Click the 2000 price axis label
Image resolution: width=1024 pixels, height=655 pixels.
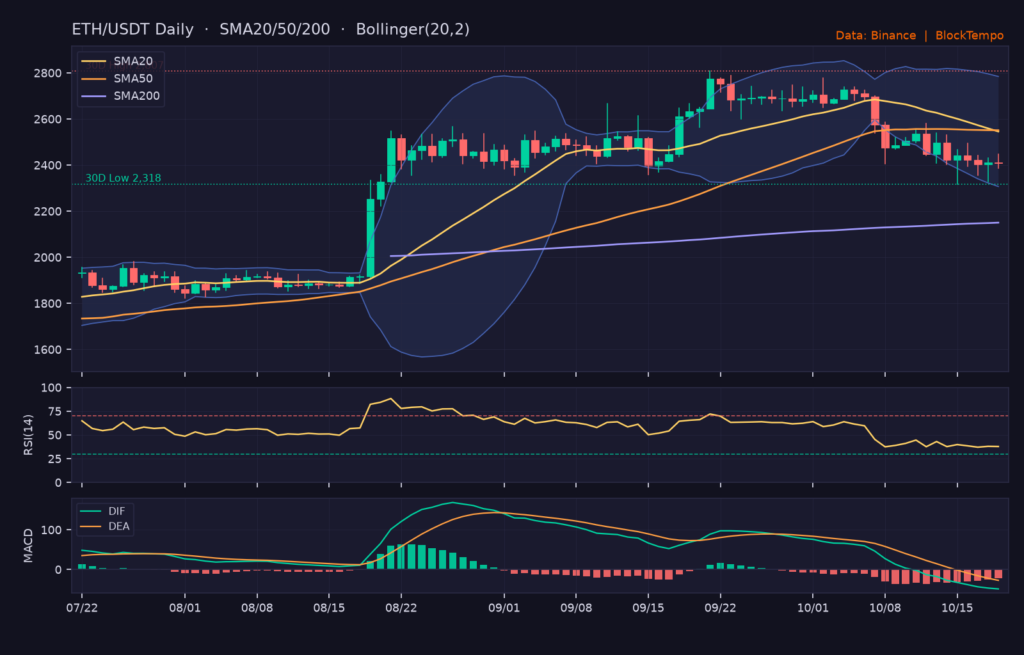48,257
